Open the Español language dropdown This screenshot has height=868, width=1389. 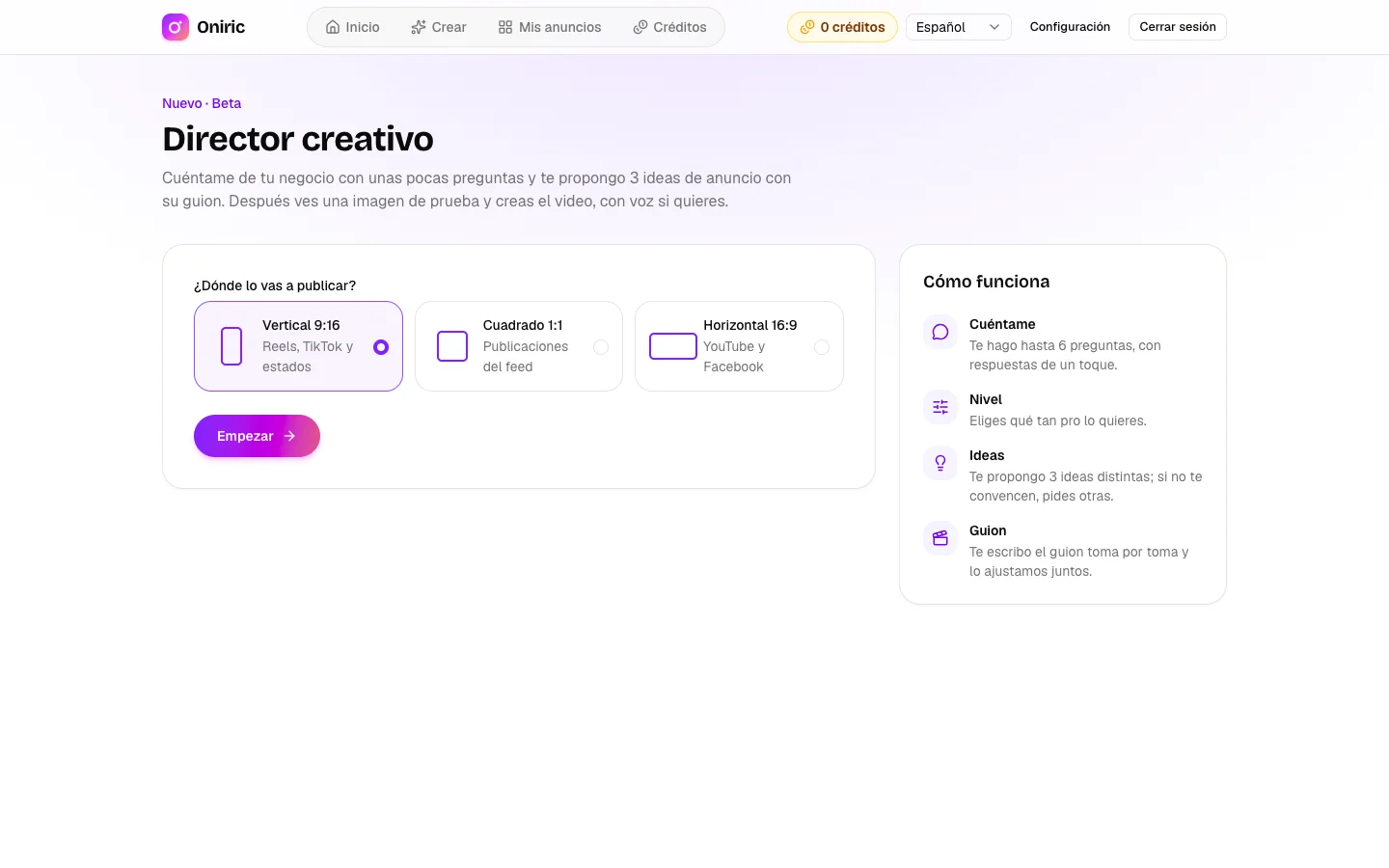click(x=959, y=27)
